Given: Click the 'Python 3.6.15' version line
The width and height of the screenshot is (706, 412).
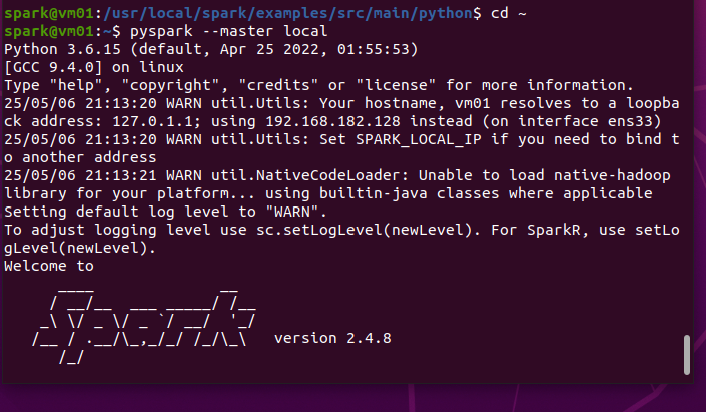Looking at the screenshot, I should click(211, 49).
